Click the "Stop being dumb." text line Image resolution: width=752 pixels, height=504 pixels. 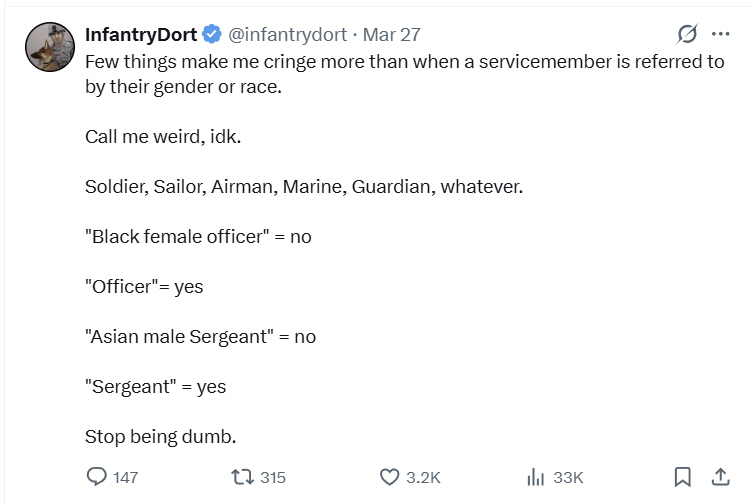(x=160, y=436)
